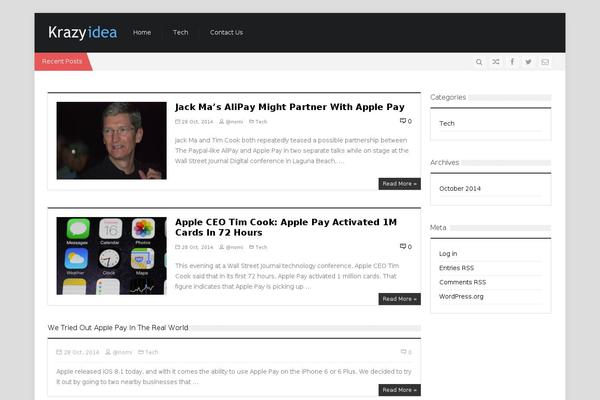Click the comment icon on Apple CEO Tim Cook post
The image size is (600, 400).
tap(403, 247)
